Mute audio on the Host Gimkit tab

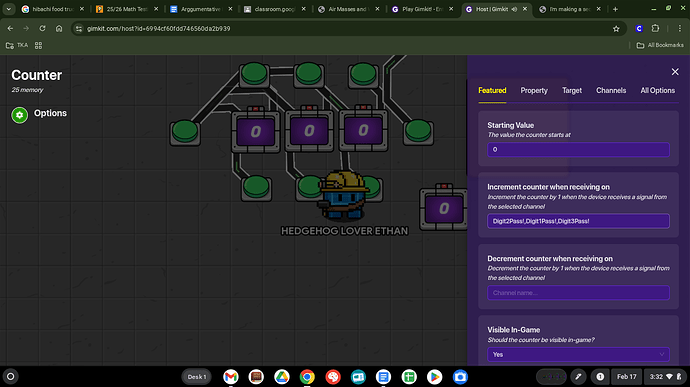[x=514, y=9]
